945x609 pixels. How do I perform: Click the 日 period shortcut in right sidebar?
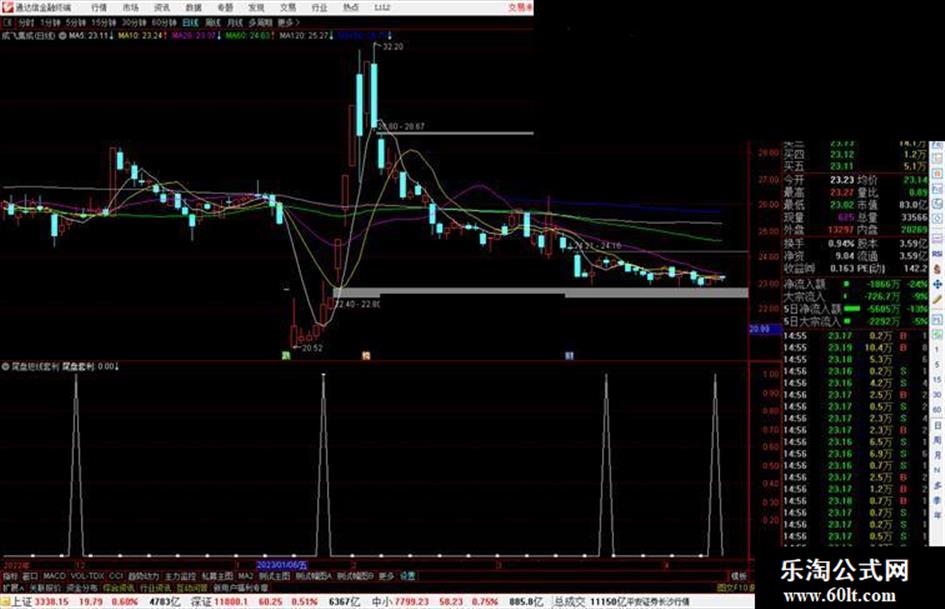pyautogui.click(x=937, y=425)
